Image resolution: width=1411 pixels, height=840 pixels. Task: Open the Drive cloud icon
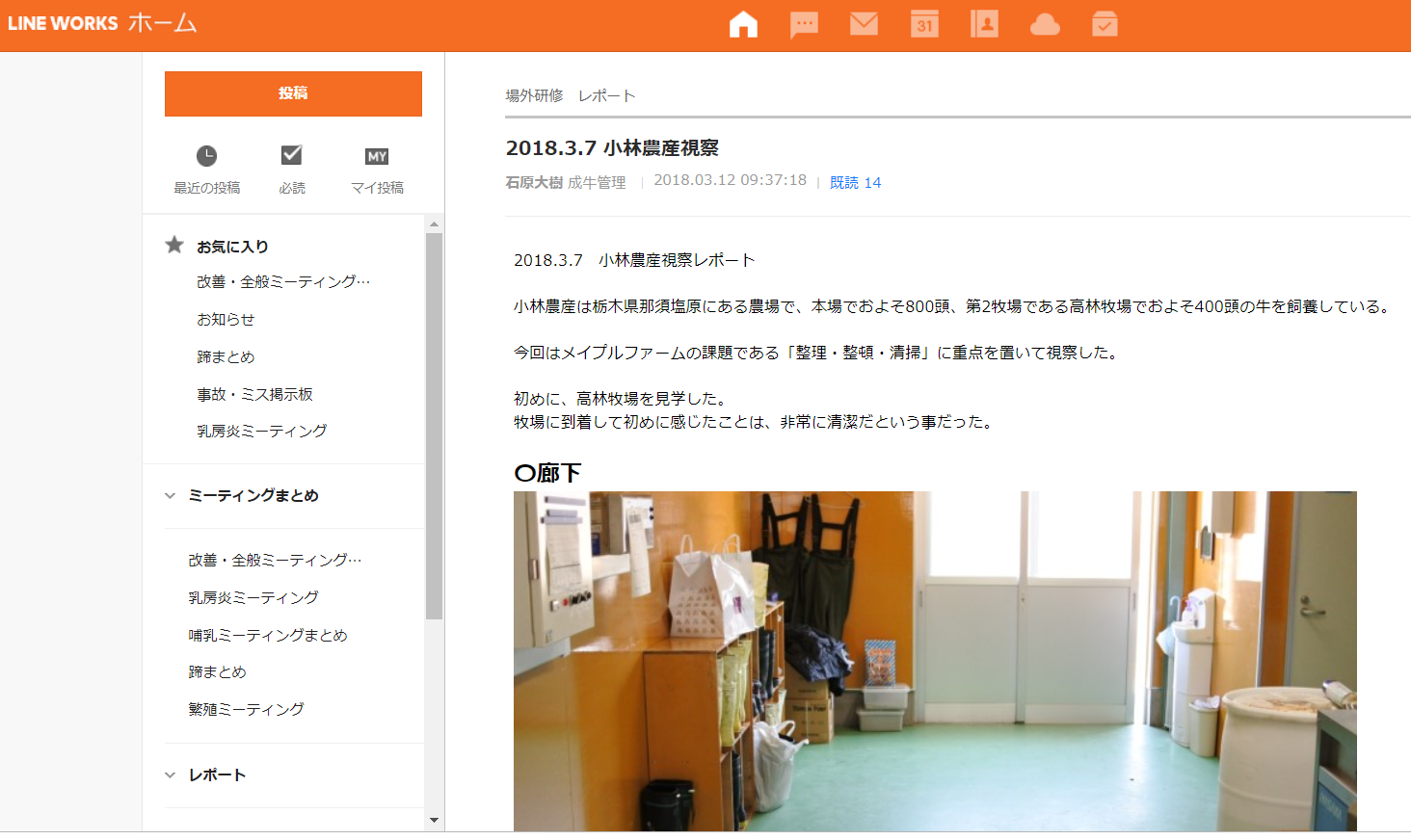click(1045, 25)
